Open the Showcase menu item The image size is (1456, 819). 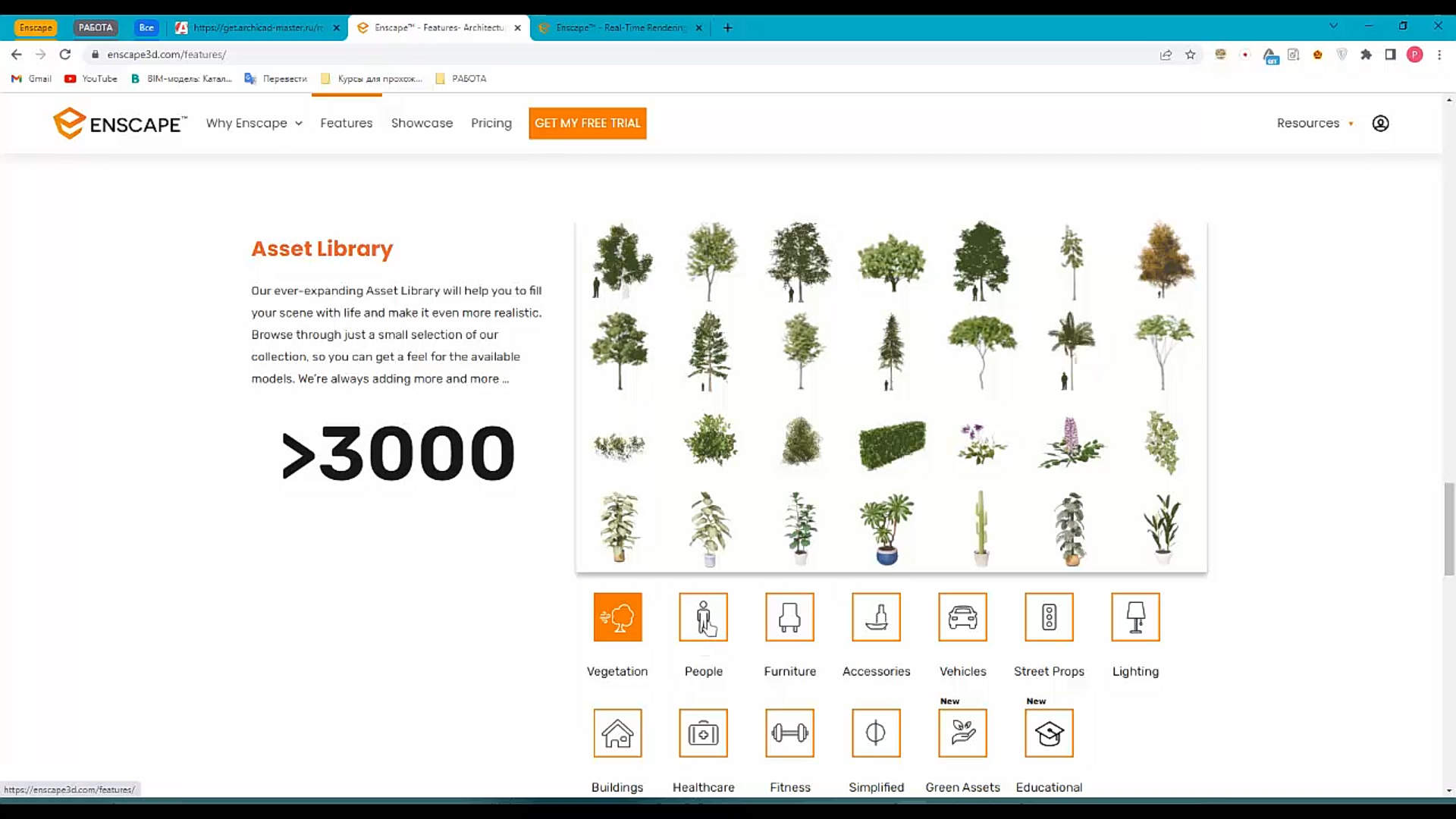click(x=422, y=124)
